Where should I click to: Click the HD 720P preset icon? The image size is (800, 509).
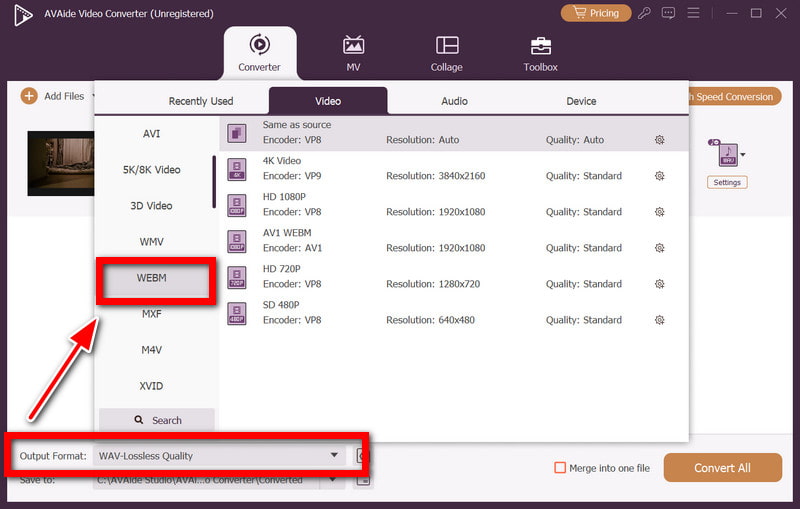(x=237, y=277)
